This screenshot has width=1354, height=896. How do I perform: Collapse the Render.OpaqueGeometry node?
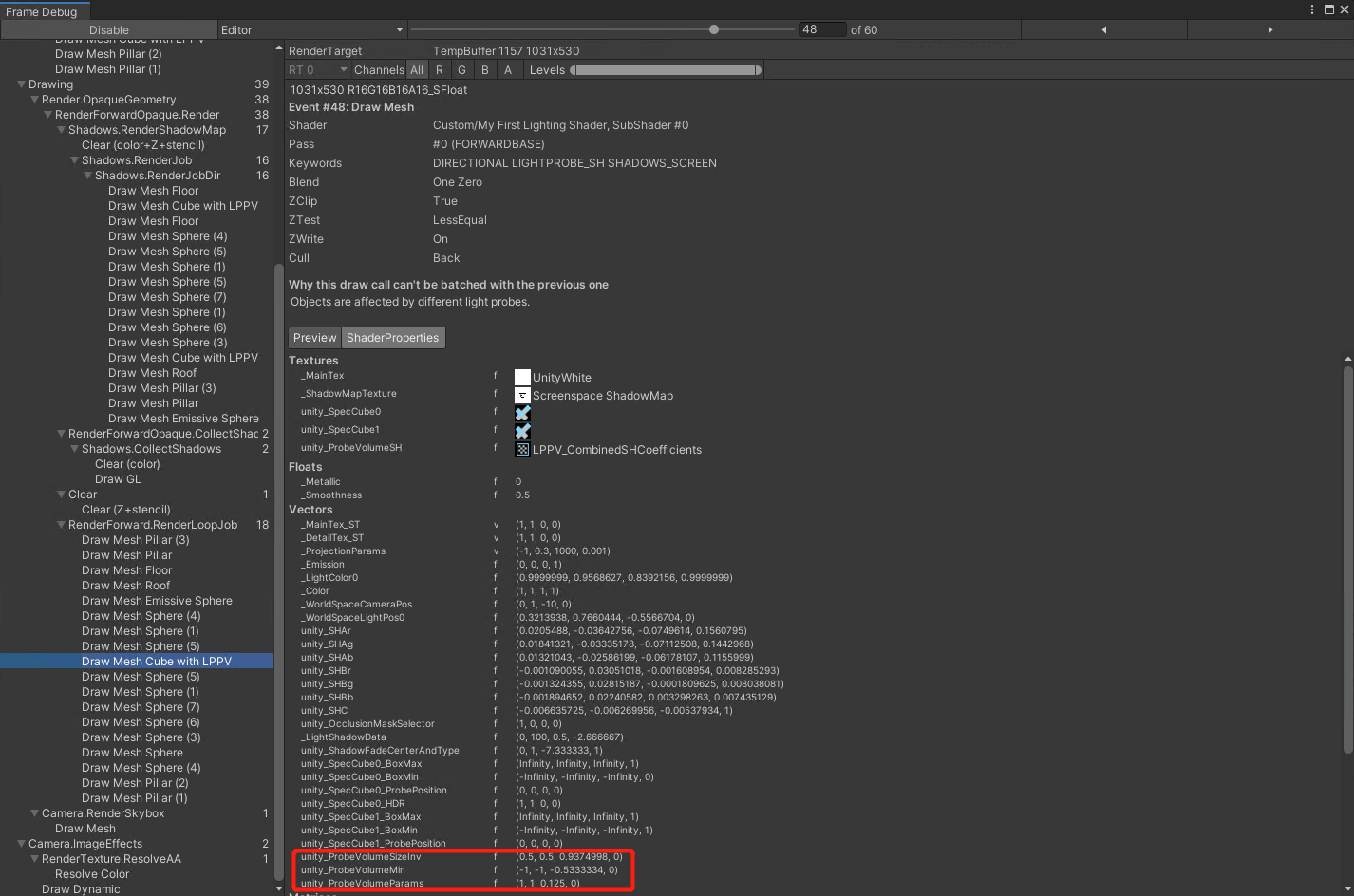tap(34, 100)
